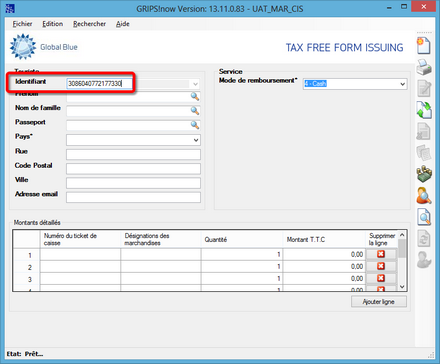This screenshot has width=440, height=364.
Task: Click the greyed copy documents icon
Action: tap(424, 153)
